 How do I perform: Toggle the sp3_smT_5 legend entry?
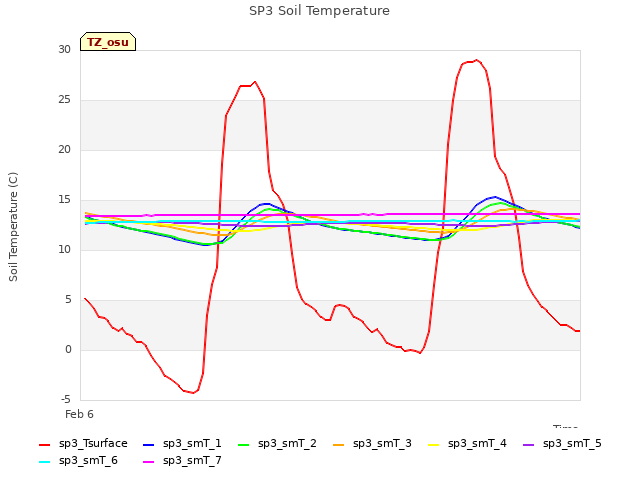click(x=562, y=444)
